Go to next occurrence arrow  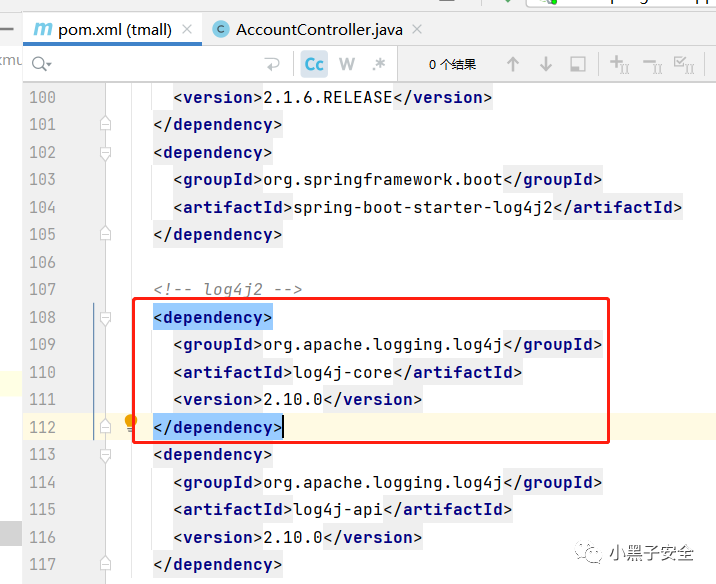[546, 64]
